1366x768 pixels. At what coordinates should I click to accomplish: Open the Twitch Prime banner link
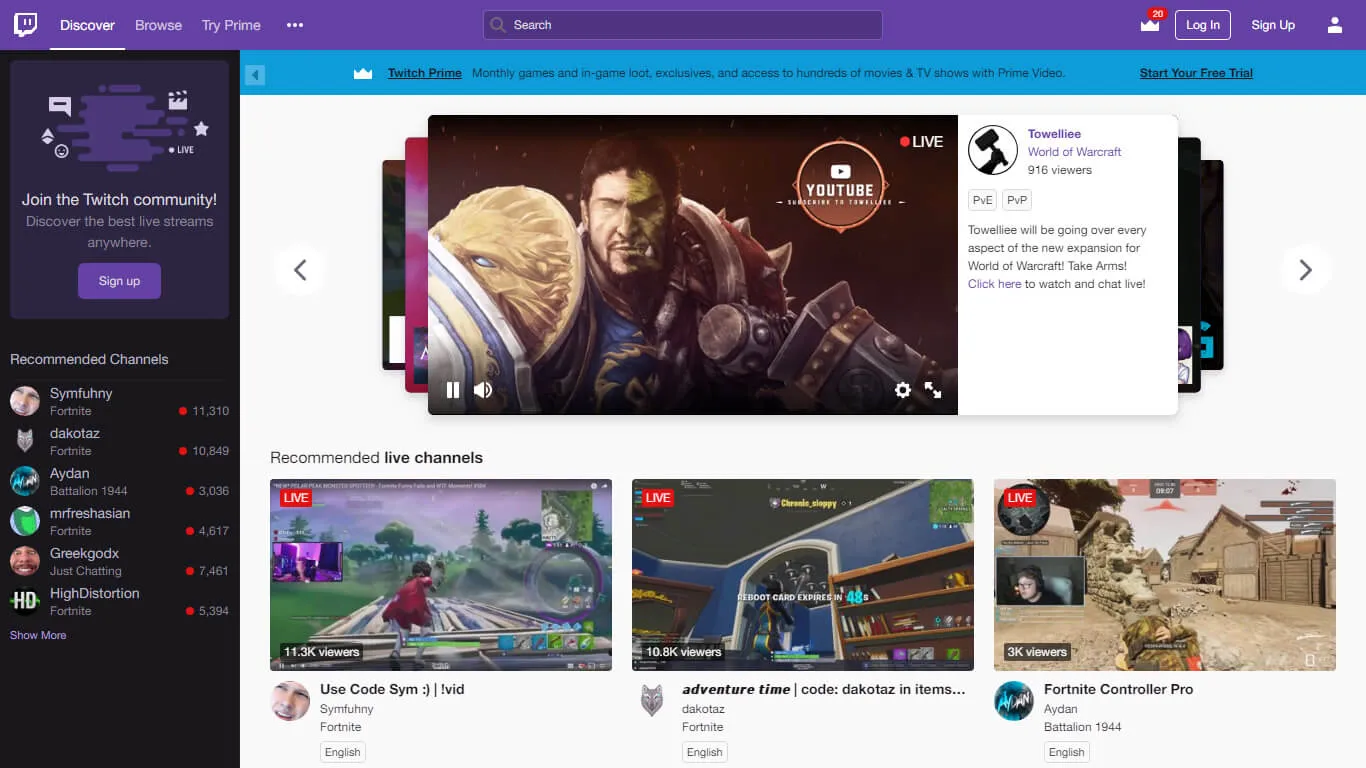click(x=425, y=73)
